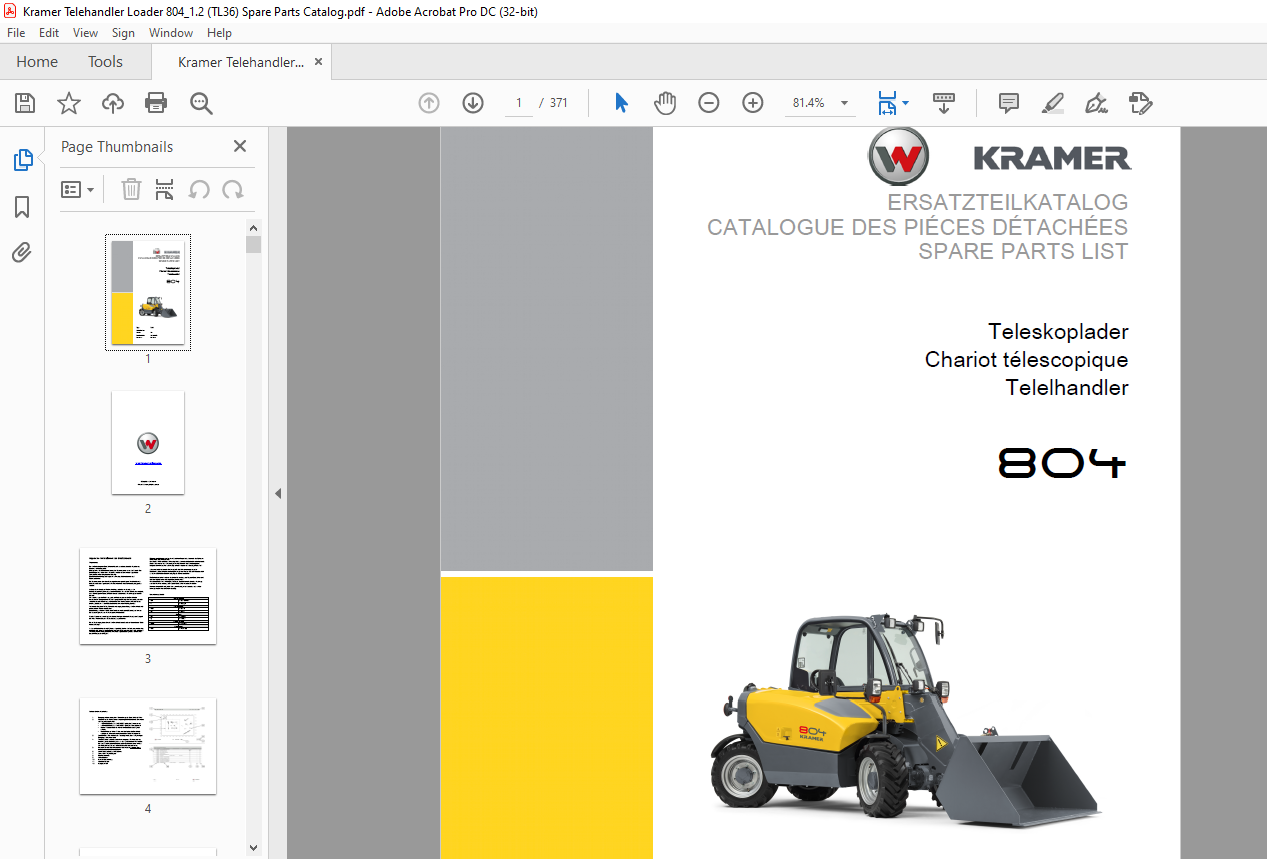
Task: Select page 2 thumbnail
Action: (148, 443)
